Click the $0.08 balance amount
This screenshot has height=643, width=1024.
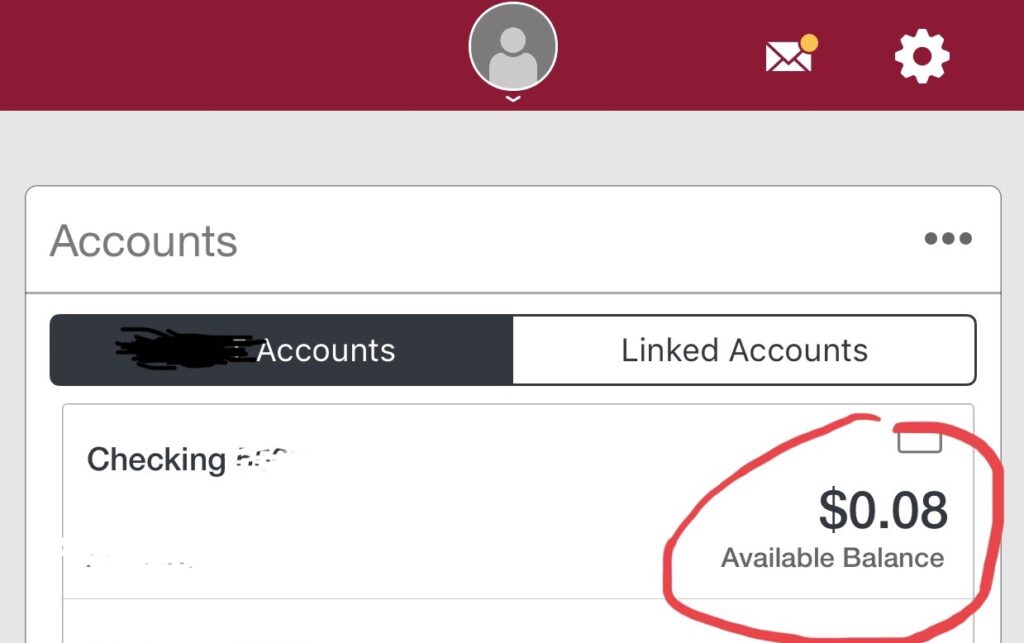coord(883,510)
